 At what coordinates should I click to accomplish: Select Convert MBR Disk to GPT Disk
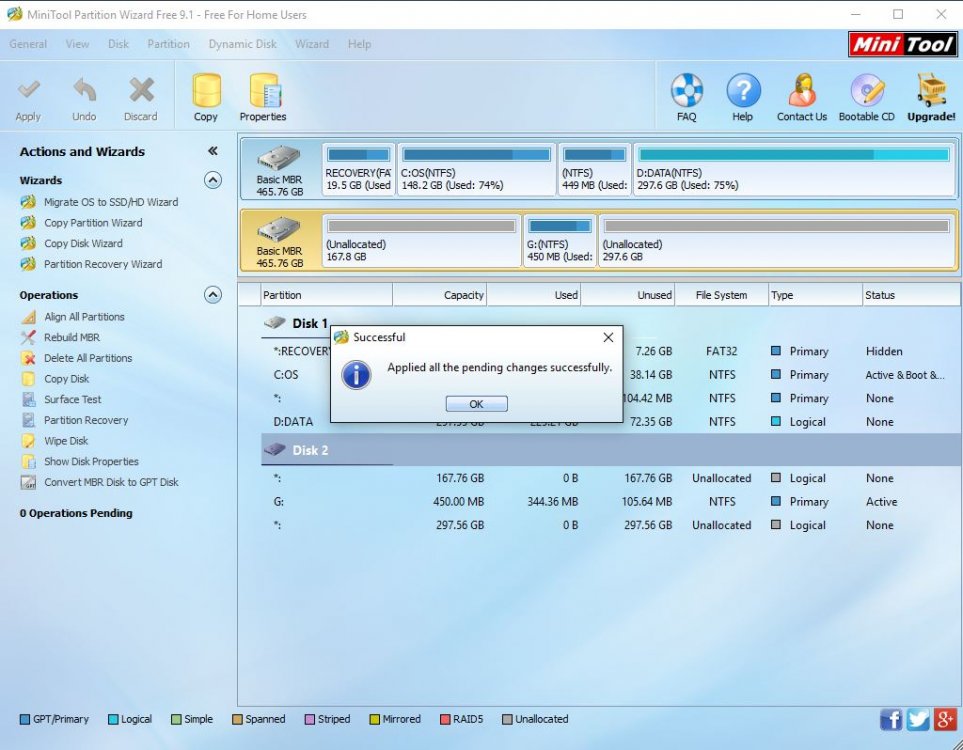(110, 482)
